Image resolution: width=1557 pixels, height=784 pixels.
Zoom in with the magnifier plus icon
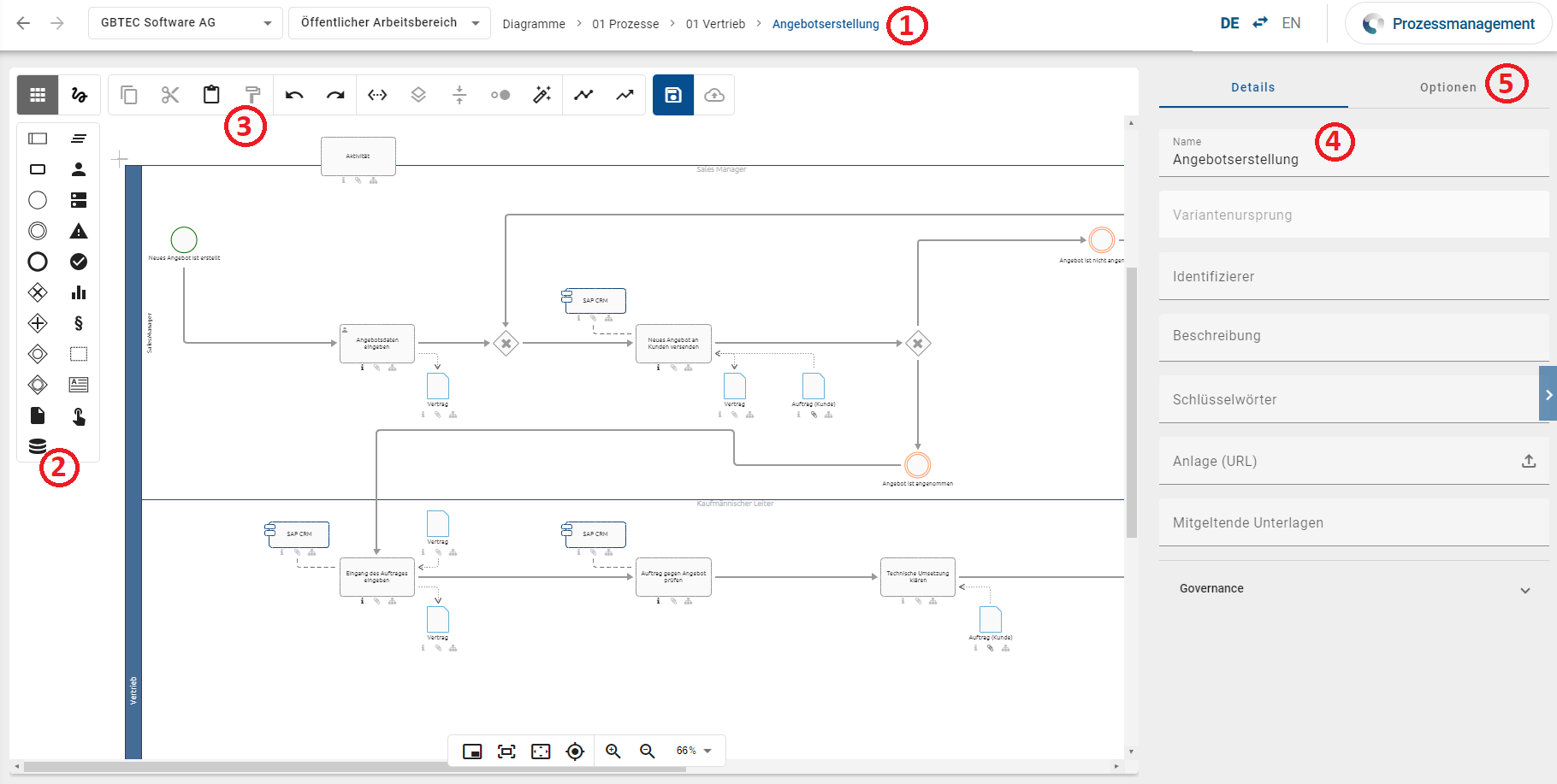click(x=613, y=751)
